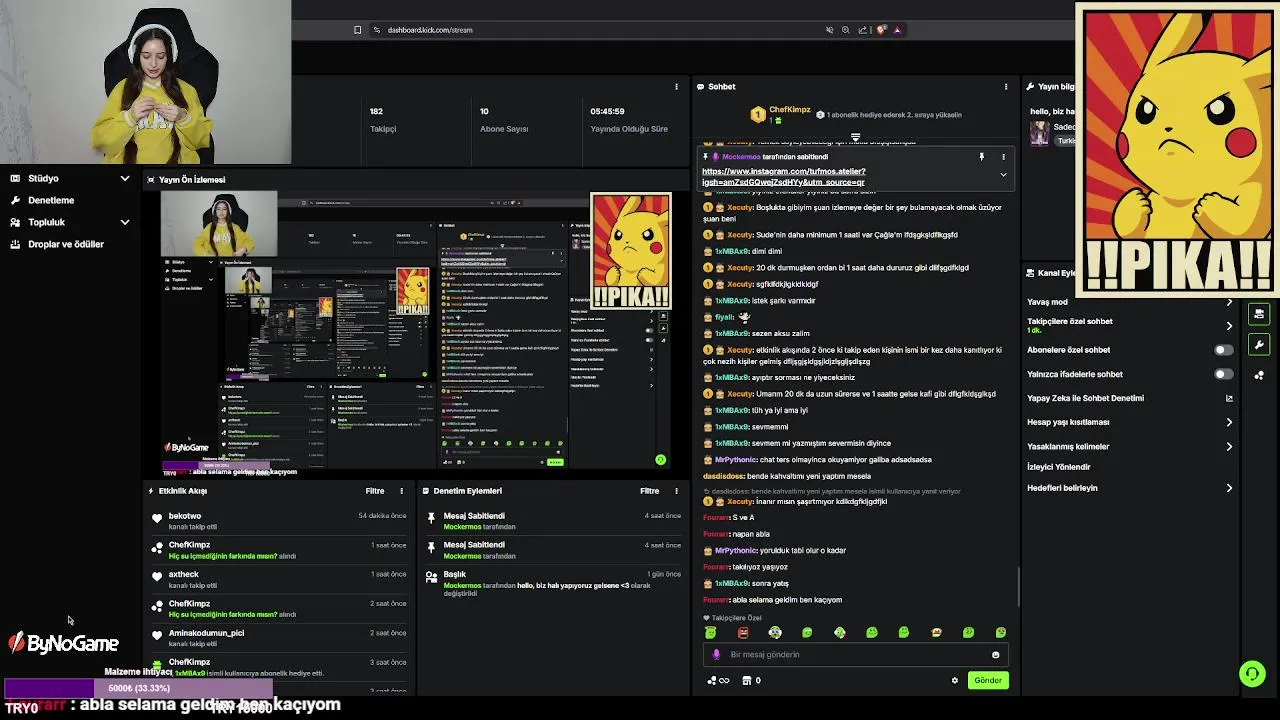Click the purple microphone identity icon in chat input
Image resolution: width=1280 pixels, height=720 pixels.
[716, 655]
